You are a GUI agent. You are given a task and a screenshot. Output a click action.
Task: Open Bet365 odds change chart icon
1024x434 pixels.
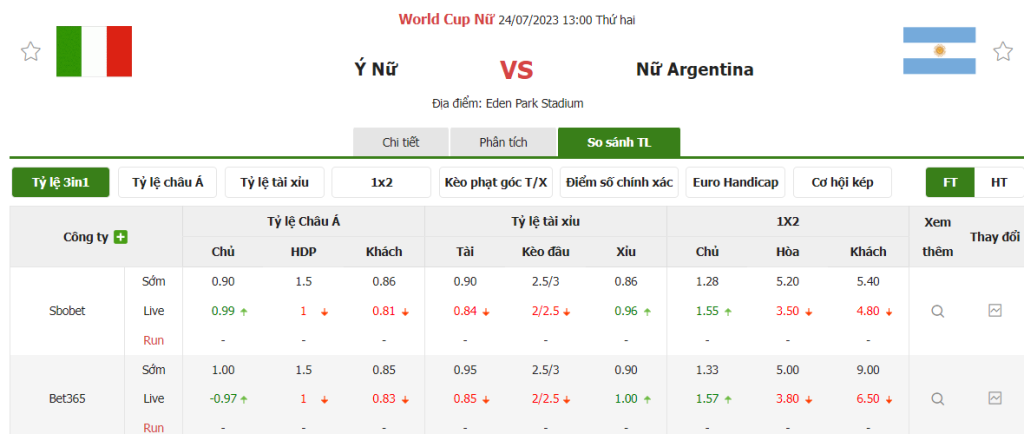coord(995,398)
